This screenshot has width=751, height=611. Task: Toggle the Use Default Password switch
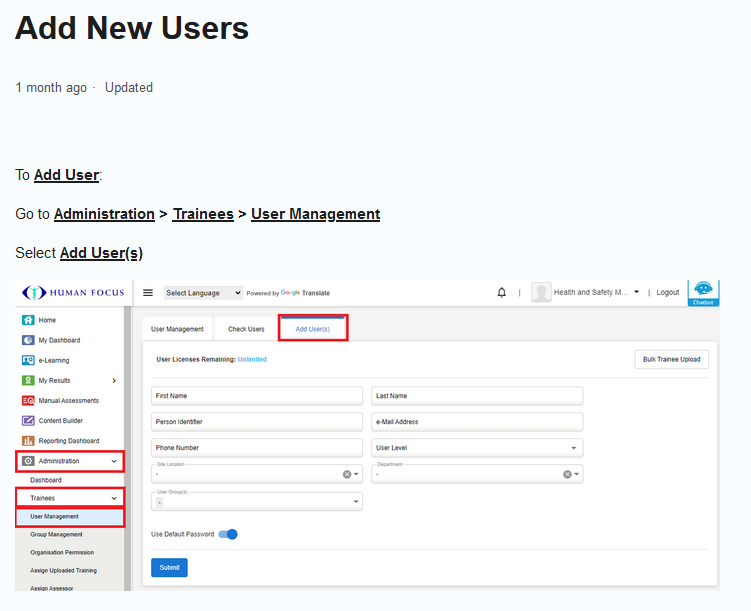(x=228, y=534)
